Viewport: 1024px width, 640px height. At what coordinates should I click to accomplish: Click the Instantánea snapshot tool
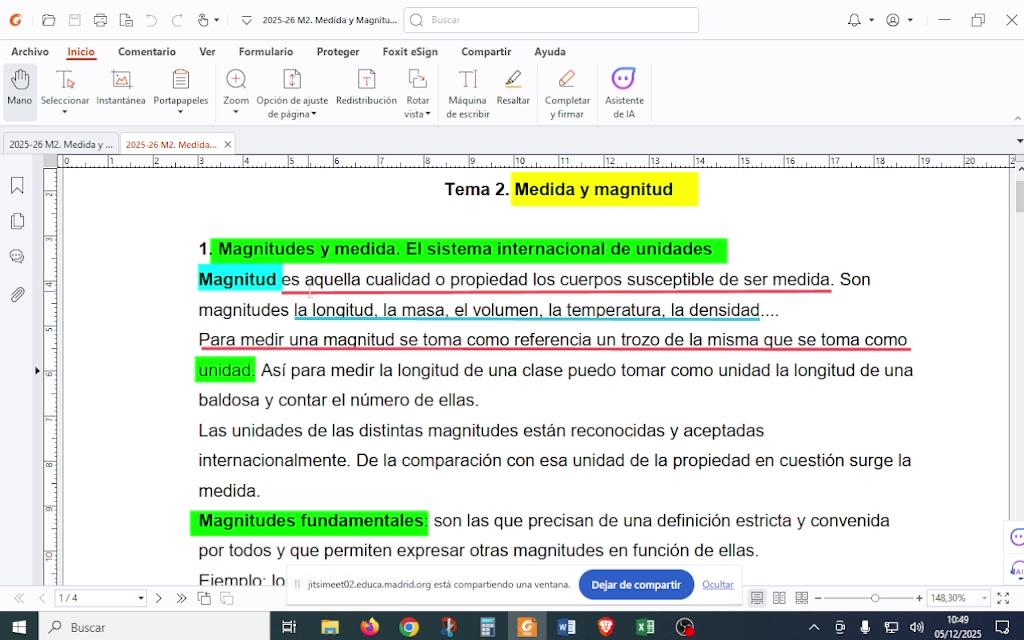[121, 88]
